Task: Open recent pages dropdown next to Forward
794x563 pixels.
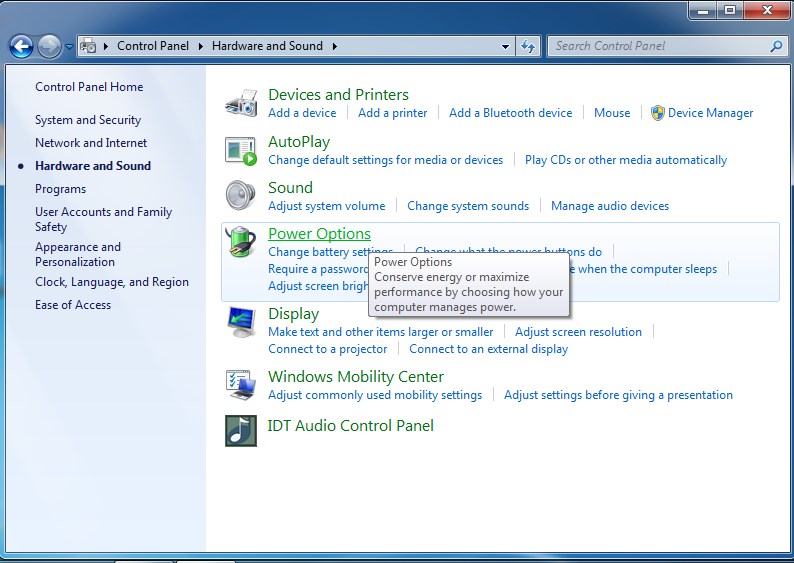Action: (x=69, y=47)
